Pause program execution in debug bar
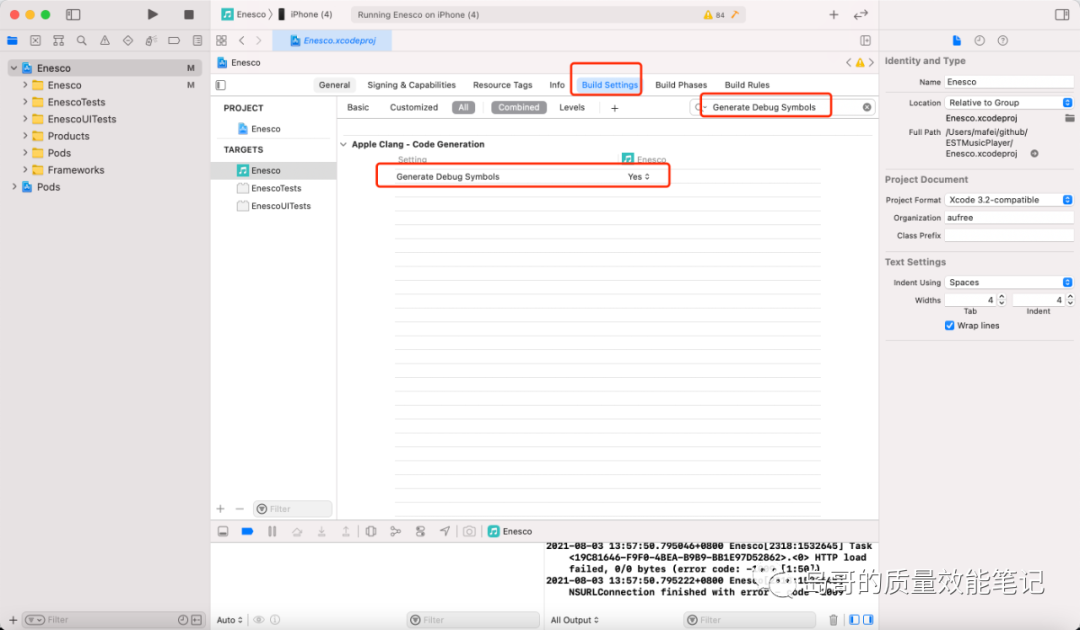1080x630 pixels. 272,532
